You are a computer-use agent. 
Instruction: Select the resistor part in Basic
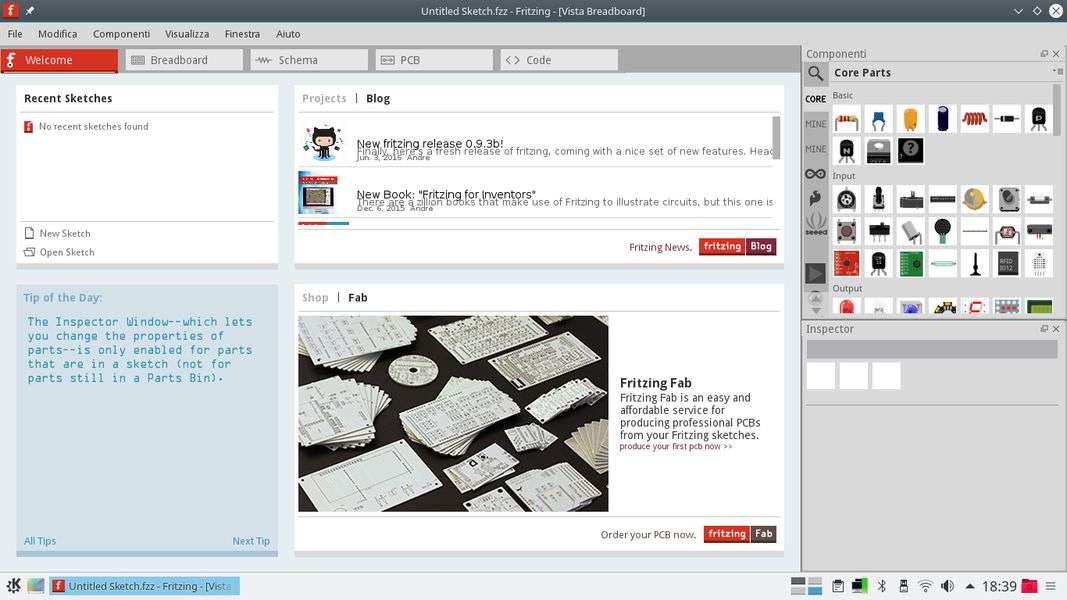pyautogui.click(x=847, y=120)
